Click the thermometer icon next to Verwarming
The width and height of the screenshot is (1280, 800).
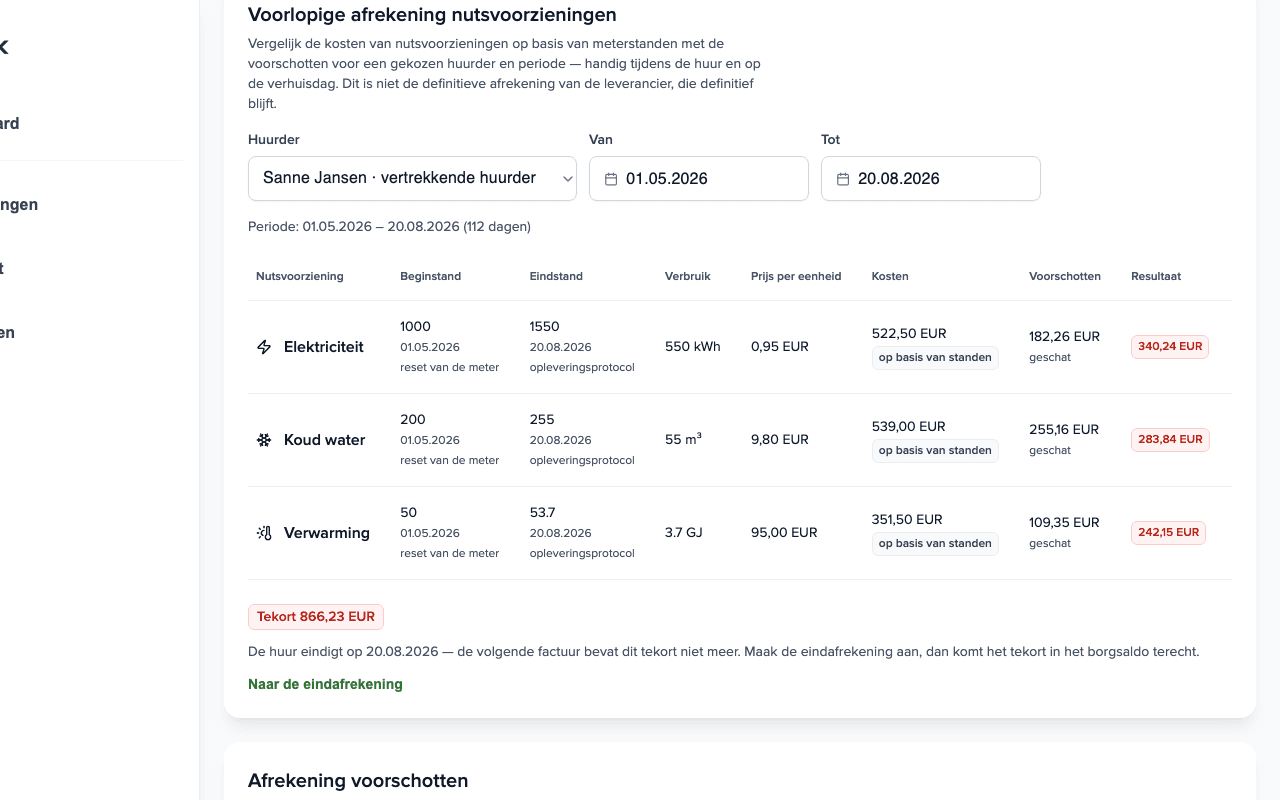(264, 533)
